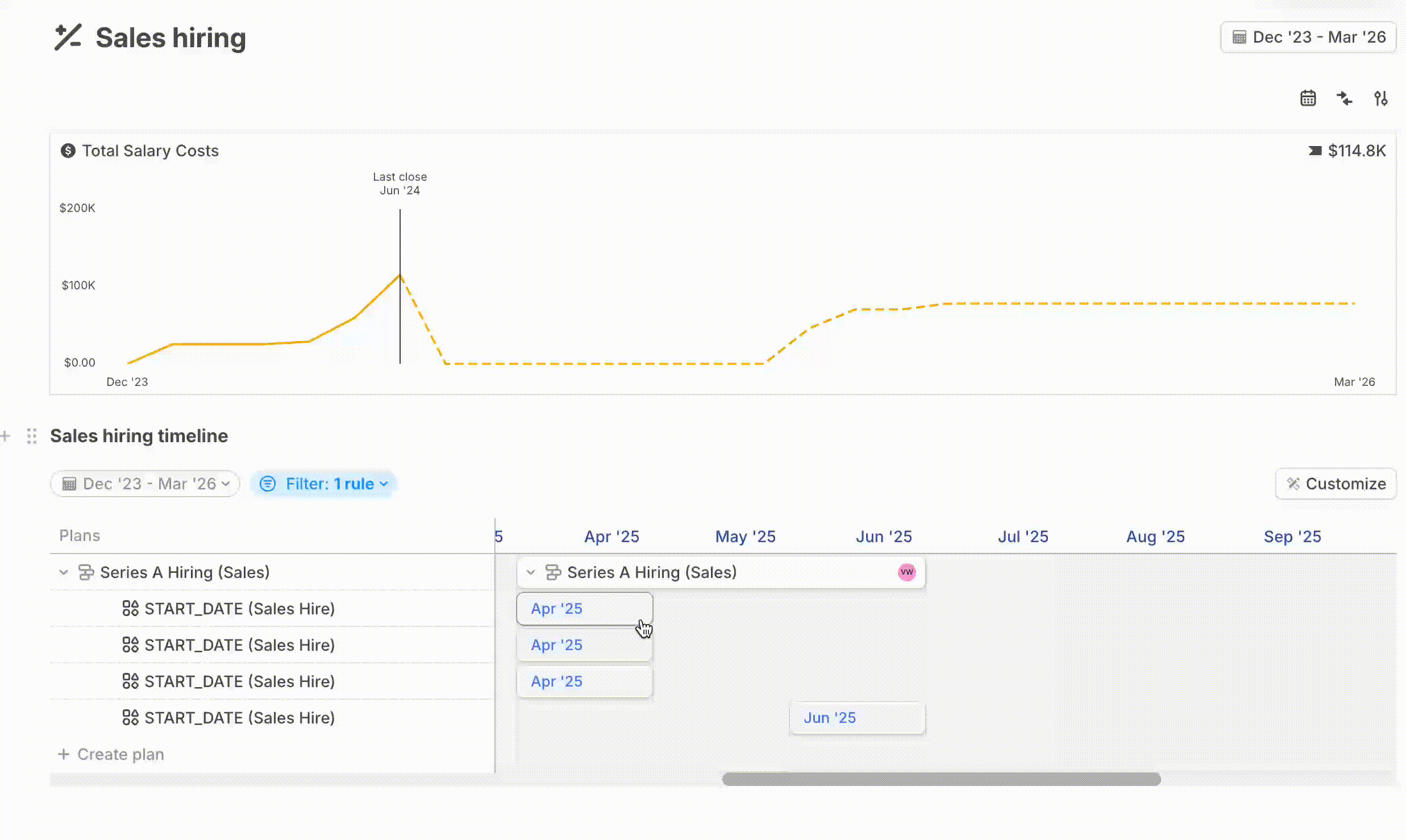Open the sliders settings icon in the toolbar
Viewport: 1406px width, 840px height.
point(1380,98)
